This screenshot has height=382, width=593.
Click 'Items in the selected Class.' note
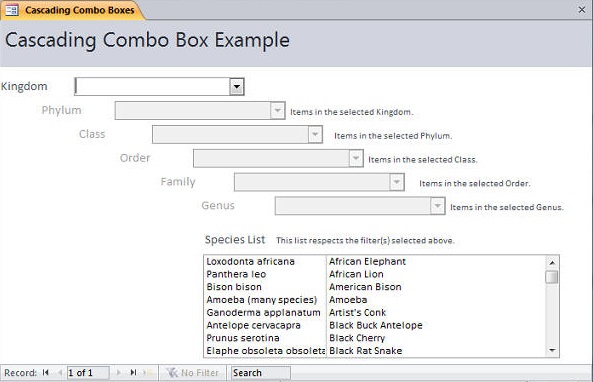(423, 160)
